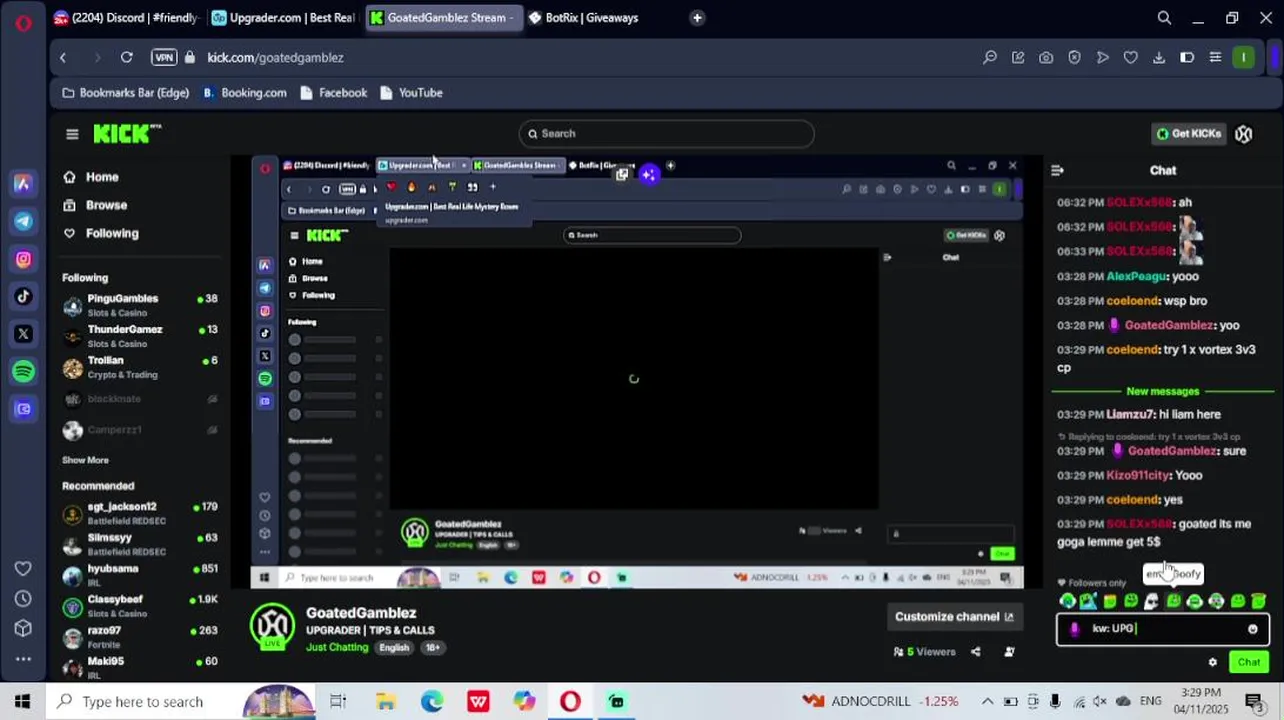Open the extensions cube in the sidebar

(x=23, y=628)
